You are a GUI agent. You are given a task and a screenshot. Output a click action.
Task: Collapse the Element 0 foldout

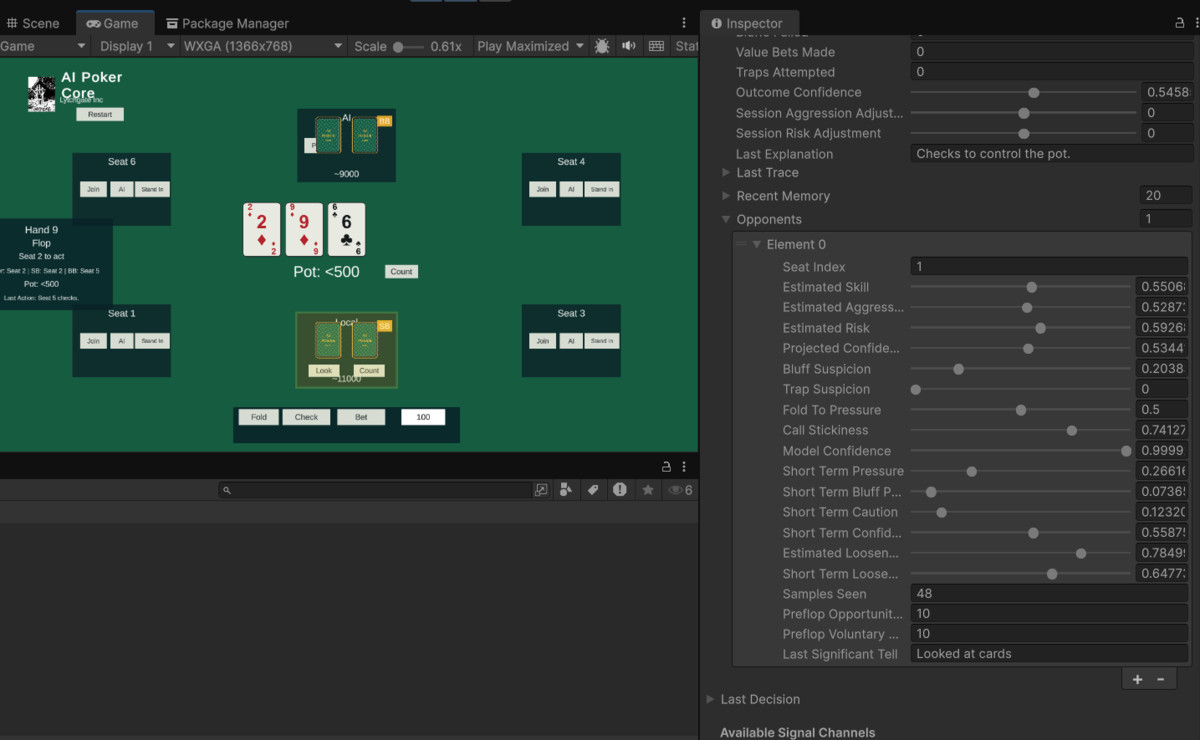click(757, 244)
